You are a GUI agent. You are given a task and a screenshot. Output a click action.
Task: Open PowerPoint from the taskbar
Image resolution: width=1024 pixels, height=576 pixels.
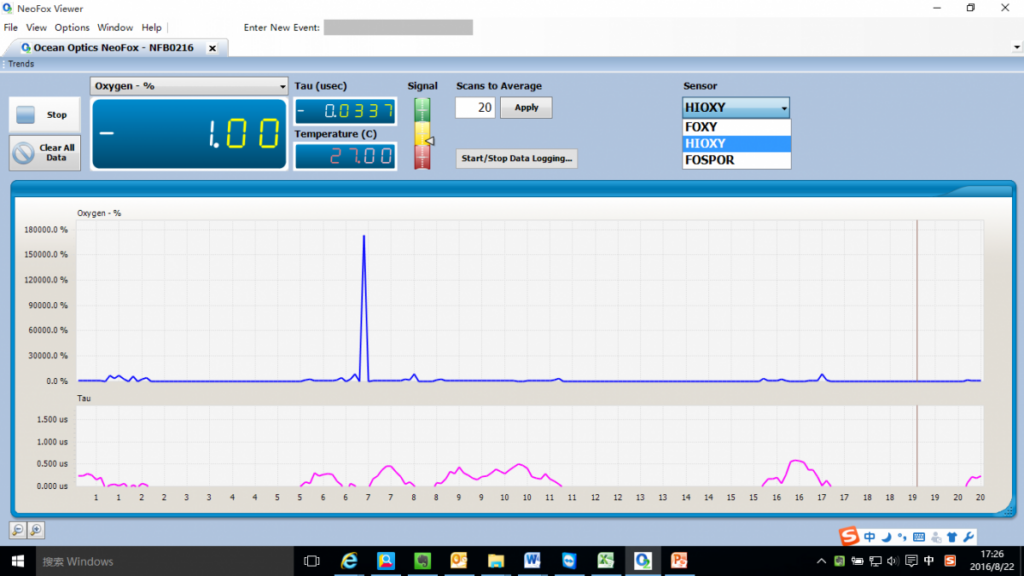(679, 561)
